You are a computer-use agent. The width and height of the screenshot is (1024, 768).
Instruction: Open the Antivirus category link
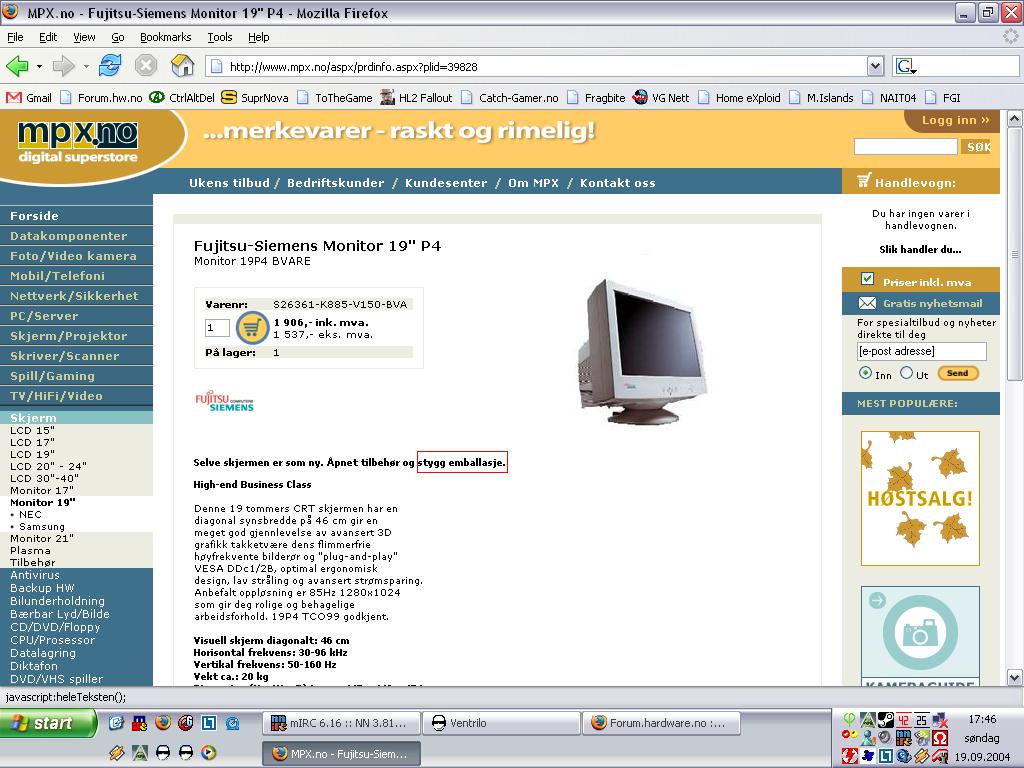pos(35,575)
